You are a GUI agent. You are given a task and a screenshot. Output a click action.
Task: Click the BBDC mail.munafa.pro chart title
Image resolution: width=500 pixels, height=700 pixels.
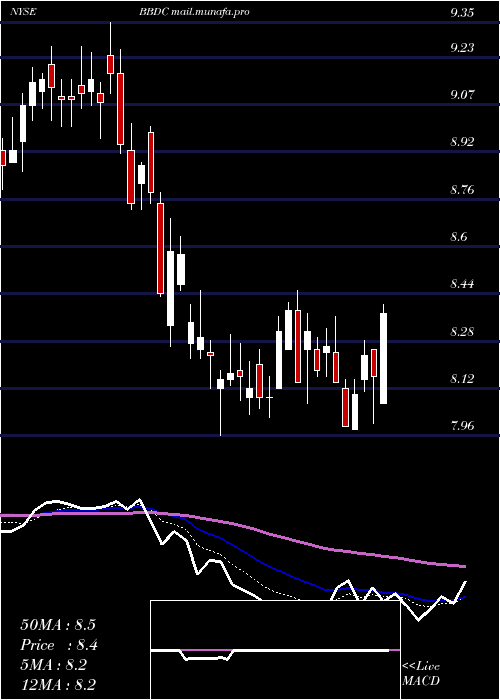pos(194,12)
